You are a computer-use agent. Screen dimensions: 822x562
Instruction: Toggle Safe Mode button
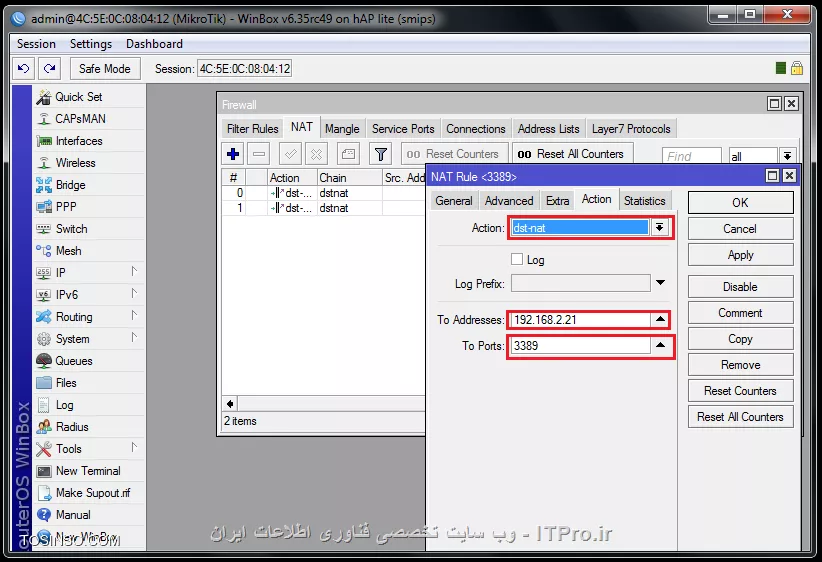tap(104, 69)
